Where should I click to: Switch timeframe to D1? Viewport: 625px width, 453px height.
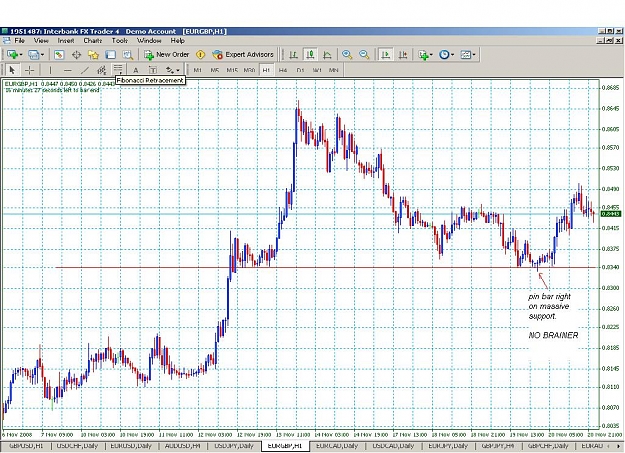coord(300,70)
